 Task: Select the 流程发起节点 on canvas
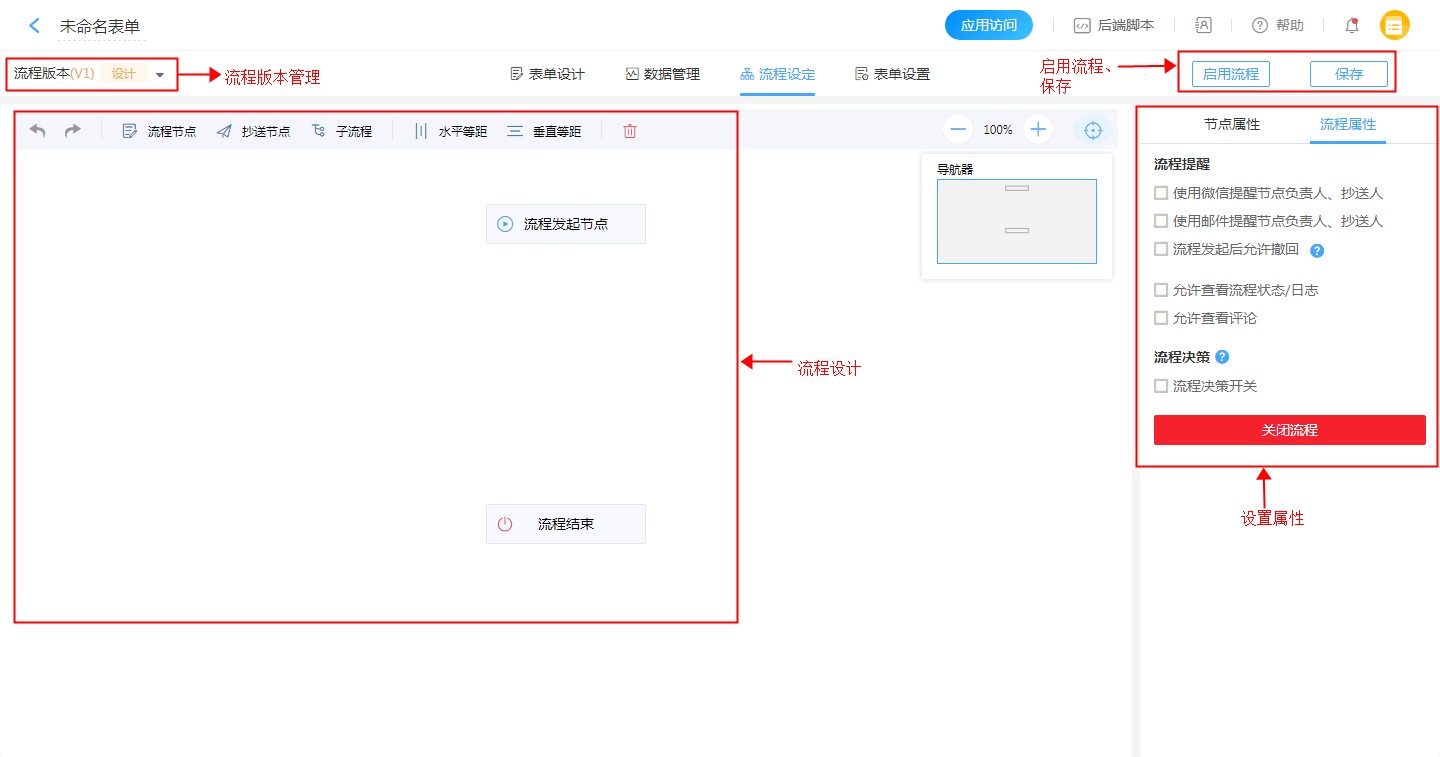click(x=565, y=224)
